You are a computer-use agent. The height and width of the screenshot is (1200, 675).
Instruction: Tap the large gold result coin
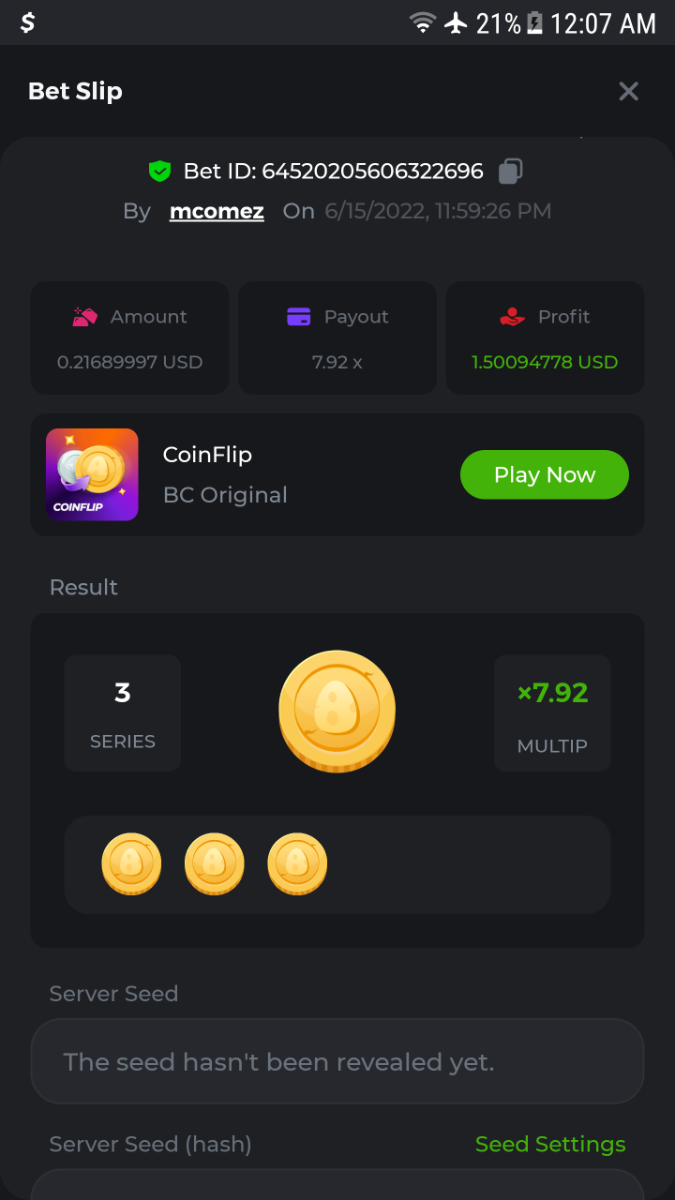(x=337, y=710)
